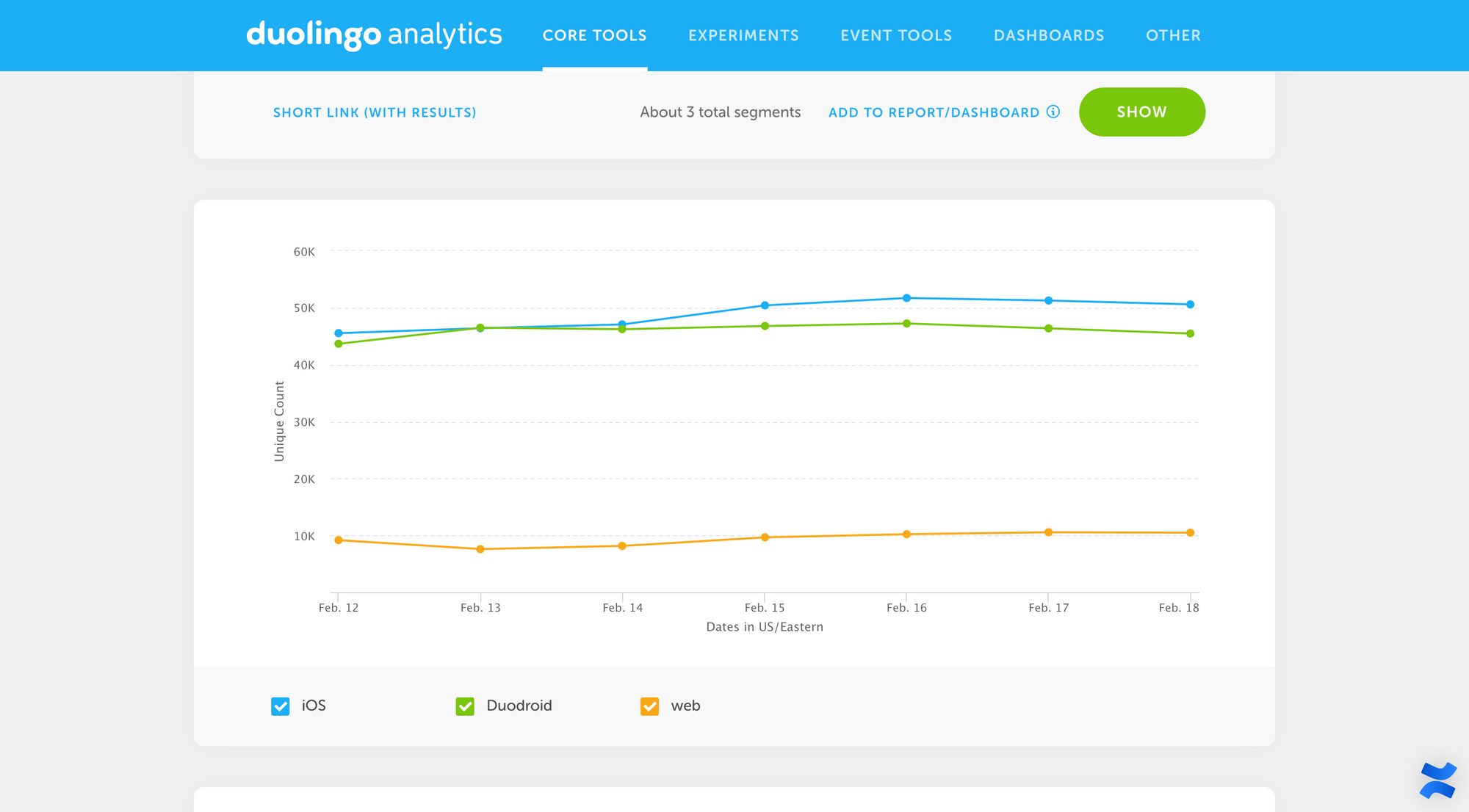
Task: Click the Duodroid data point on Feb. 12
Action: click(x=339, y=344)
